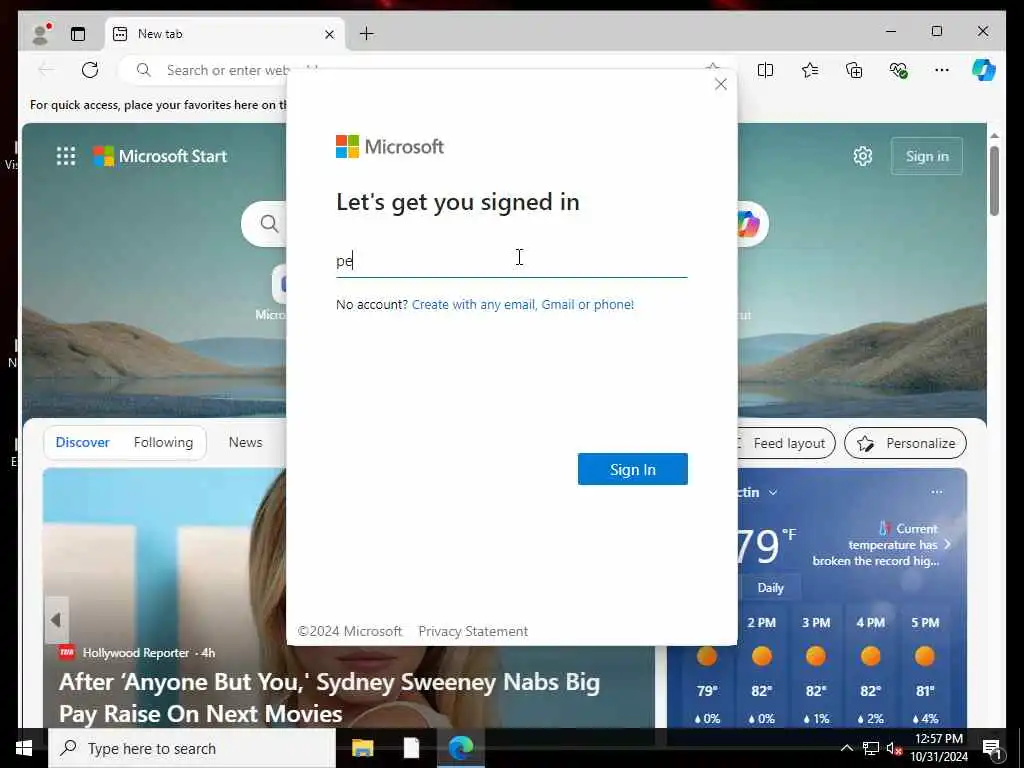Open the Privacy Statement link
Viewport: 1024px width, 768px height.
click(x=473, y=631)
